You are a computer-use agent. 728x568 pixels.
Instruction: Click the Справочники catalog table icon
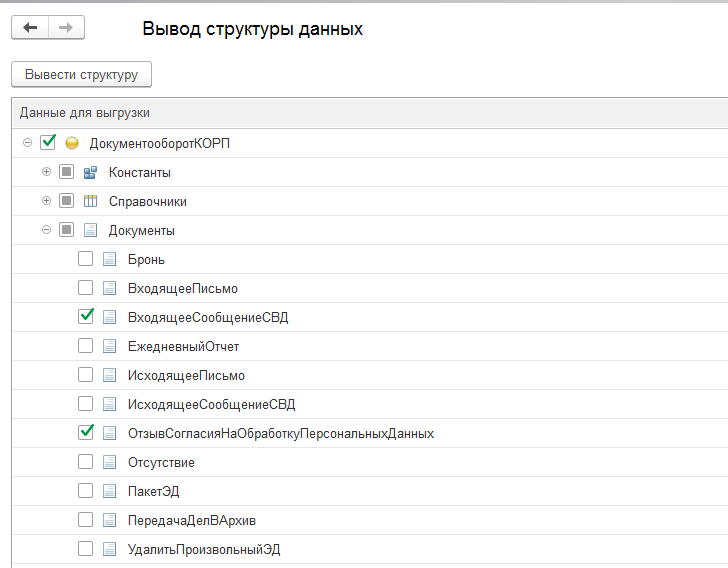coord(90,201)
